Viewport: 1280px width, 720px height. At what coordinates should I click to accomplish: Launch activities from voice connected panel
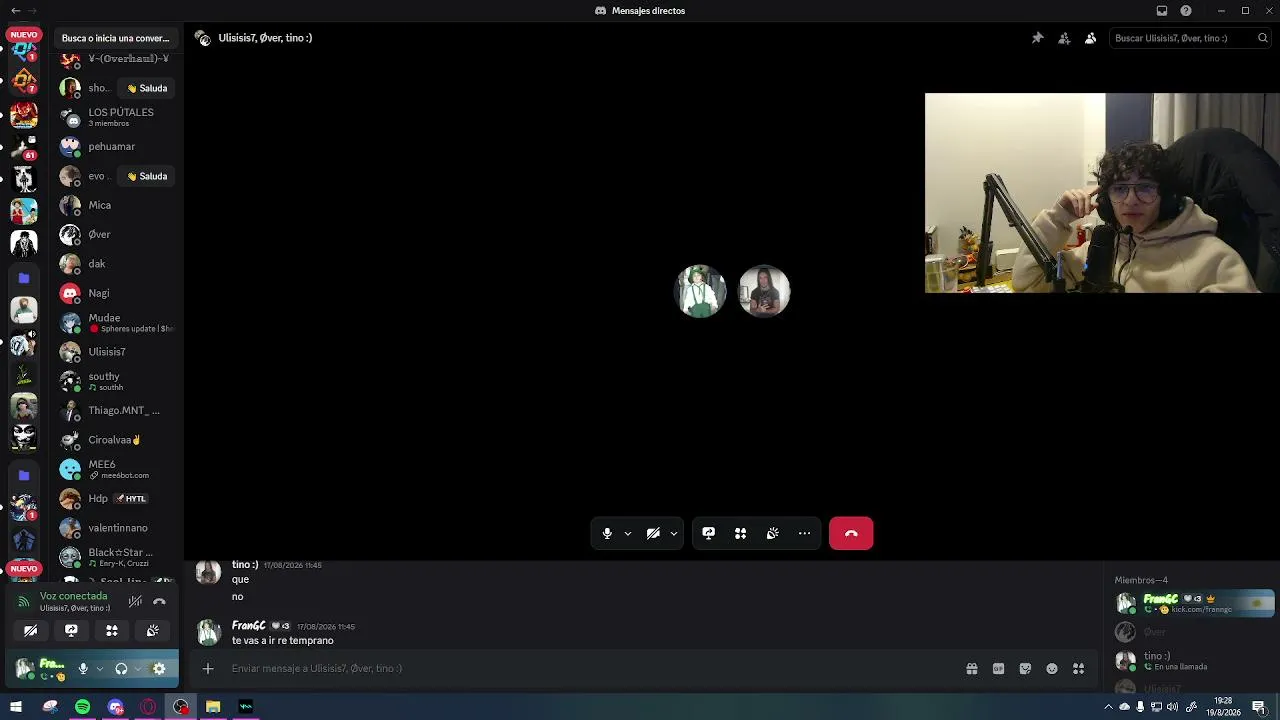pos(112,631)
